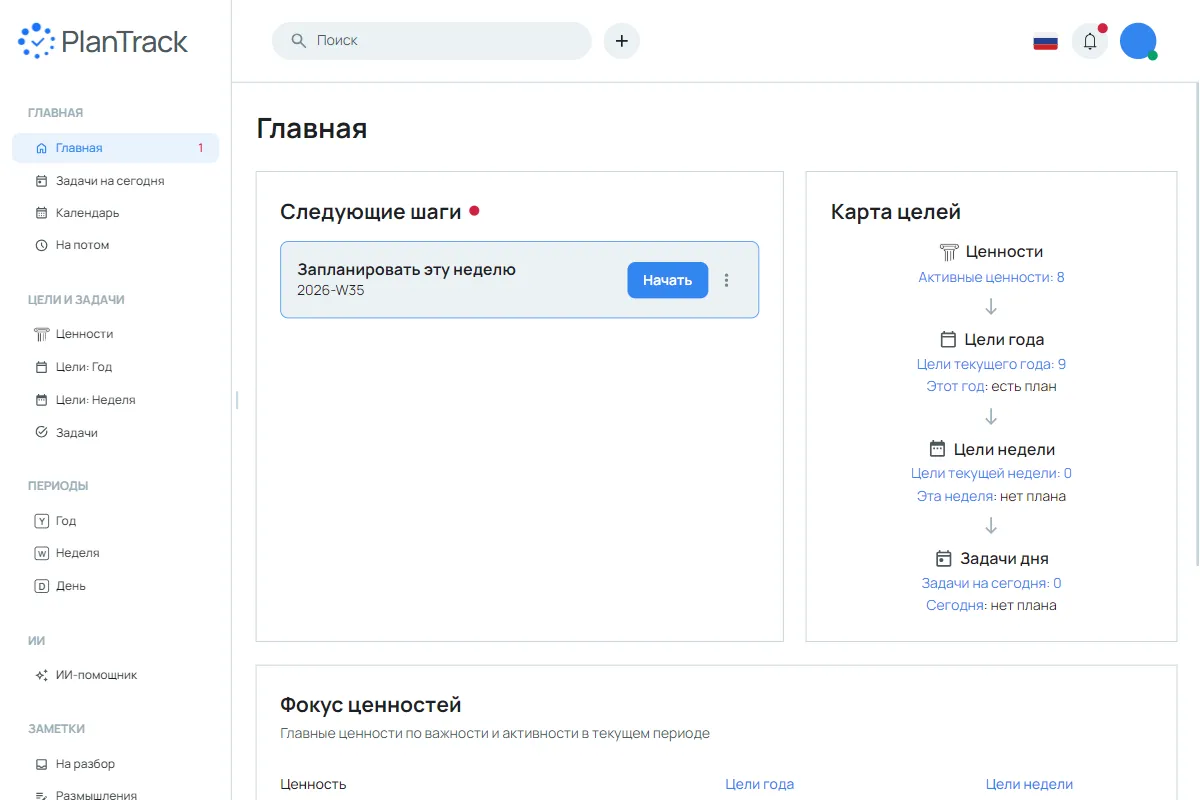Click notification count 1 beside Главная
Viewport: 1200px width, 800px height.
[x=200, y=148]
